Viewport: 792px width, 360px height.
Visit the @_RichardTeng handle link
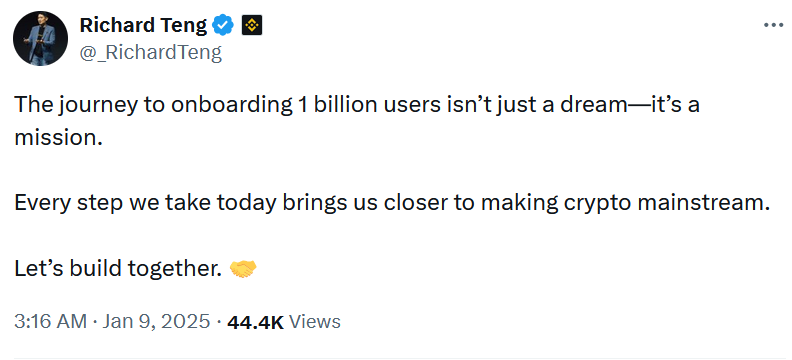click(151, 52)
